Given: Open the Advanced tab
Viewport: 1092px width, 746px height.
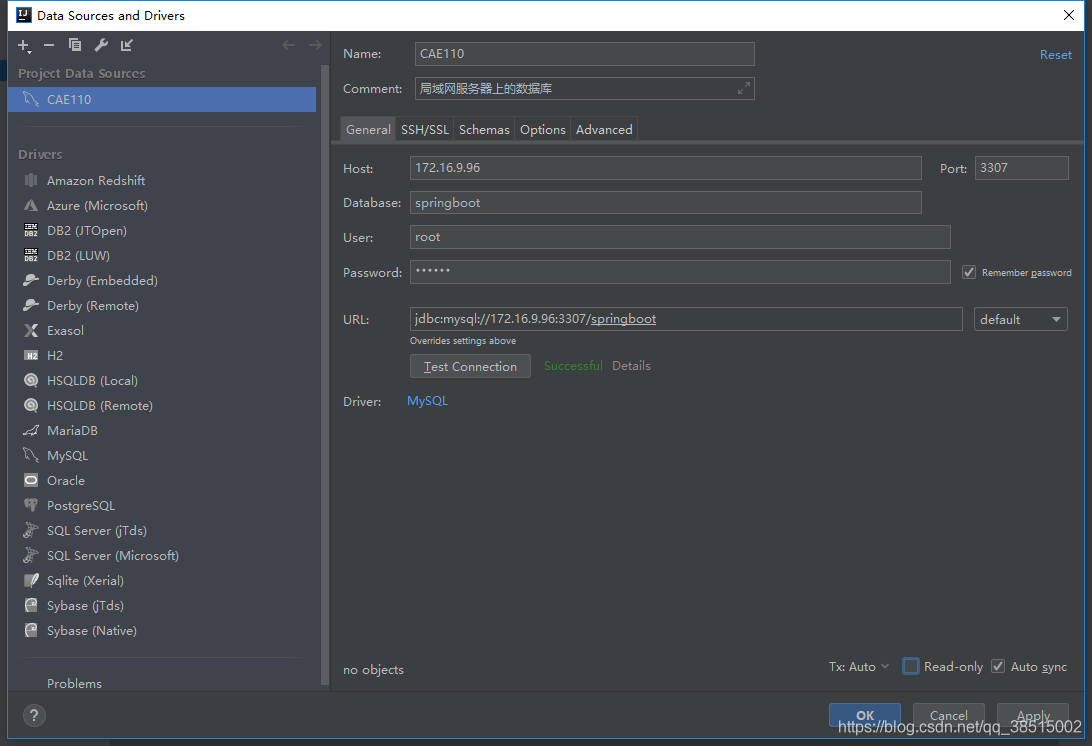Looking at the screenshot, I should coord(604,130).
